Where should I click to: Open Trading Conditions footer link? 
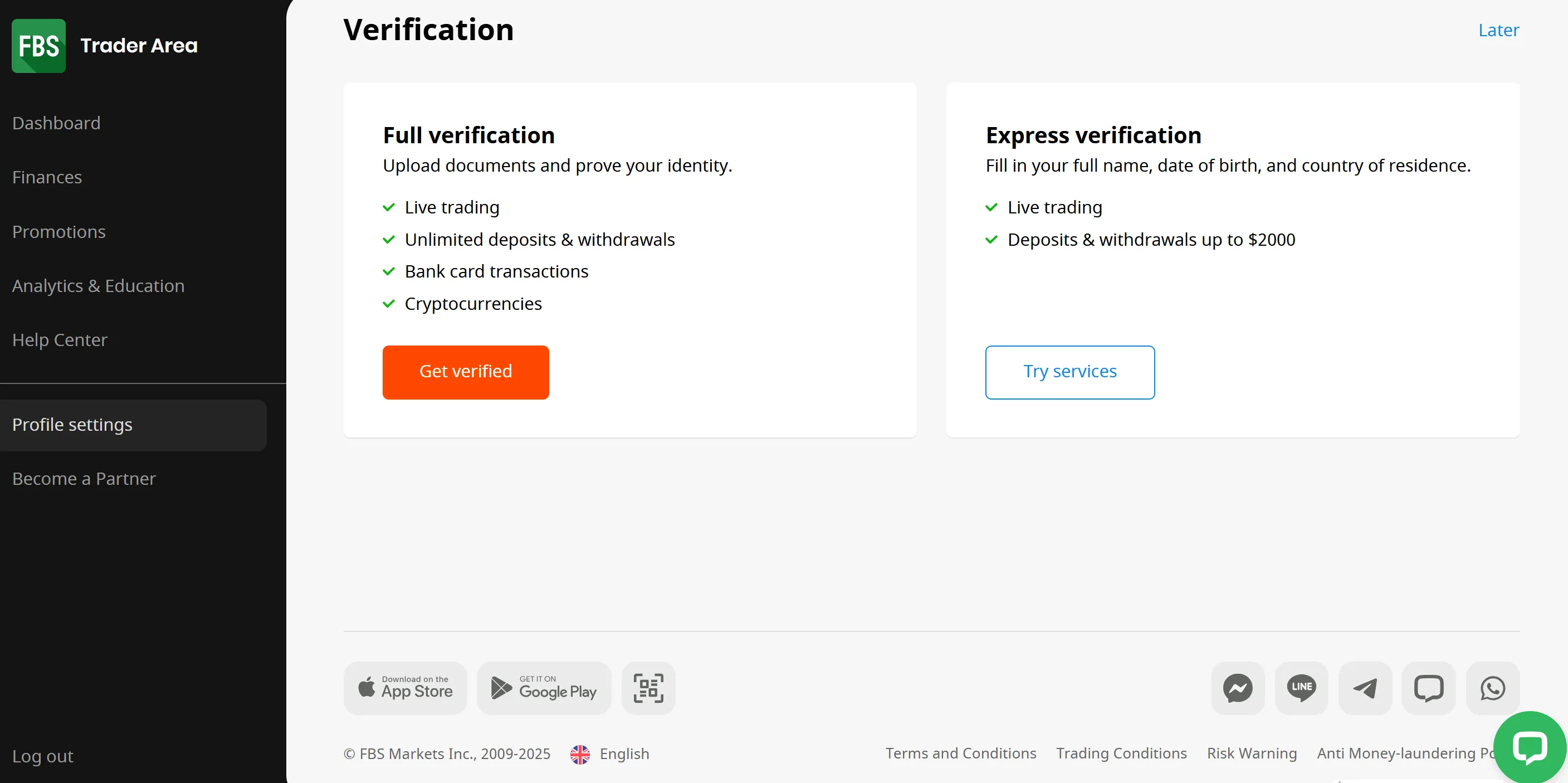[1121, 753]
